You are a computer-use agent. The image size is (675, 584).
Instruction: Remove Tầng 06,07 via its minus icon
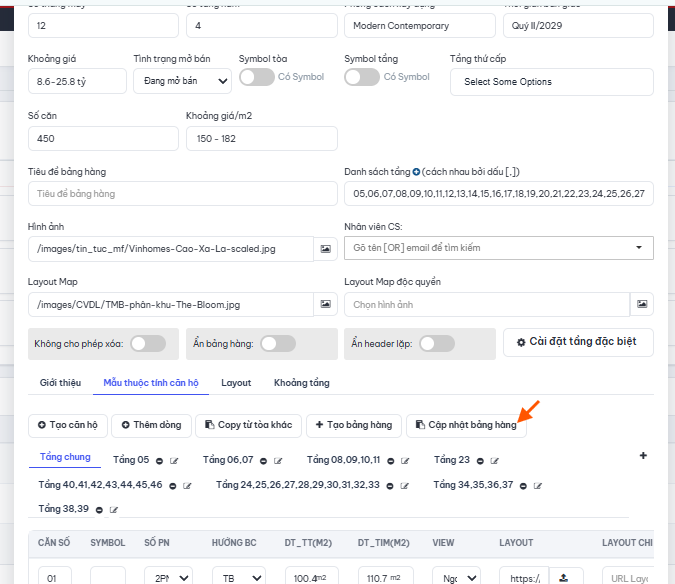(x=263, y=461)
